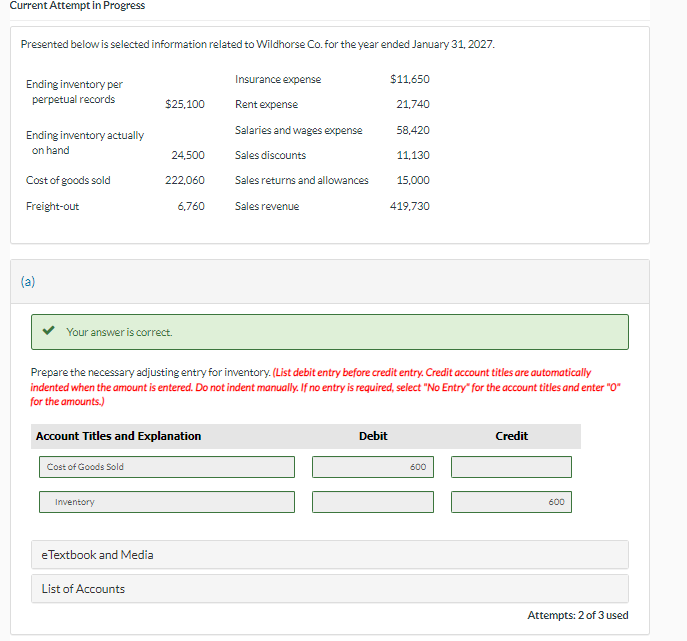Click the 24,500 inventory on hand value
Viewport: 687px width, 641px height.
(188, 155)
